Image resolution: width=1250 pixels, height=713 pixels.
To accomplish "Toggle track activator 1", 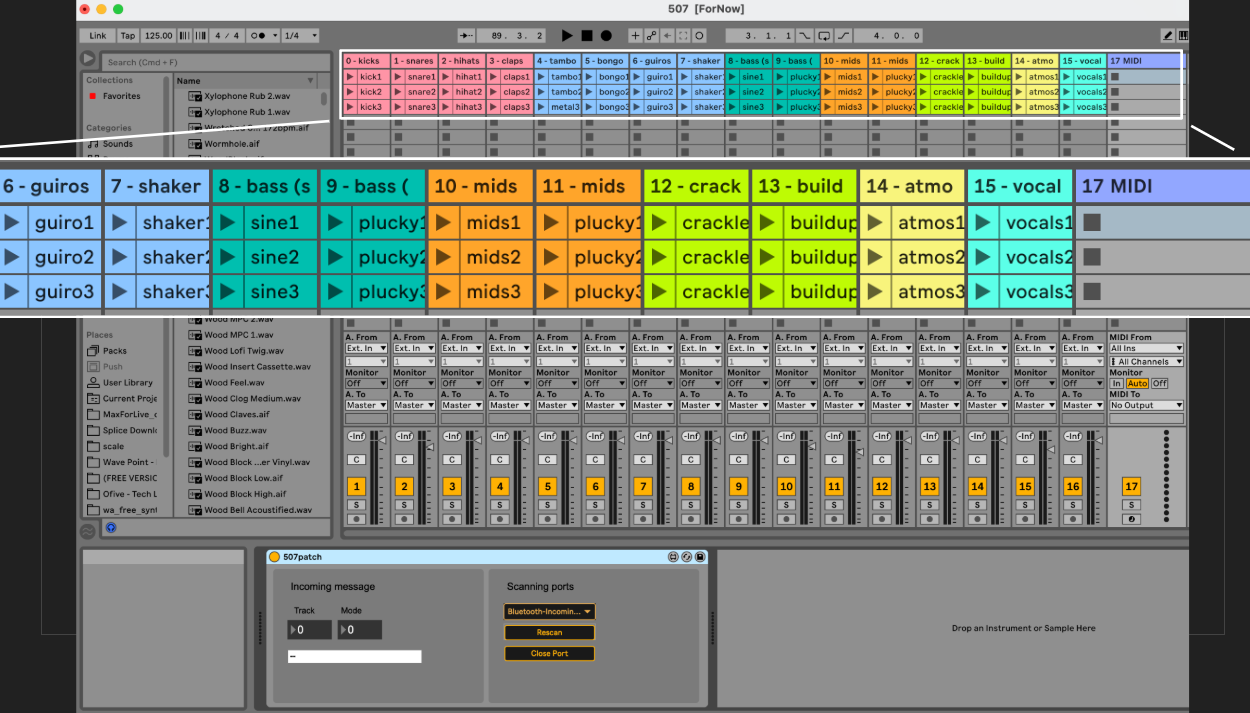I will [355, 487].
